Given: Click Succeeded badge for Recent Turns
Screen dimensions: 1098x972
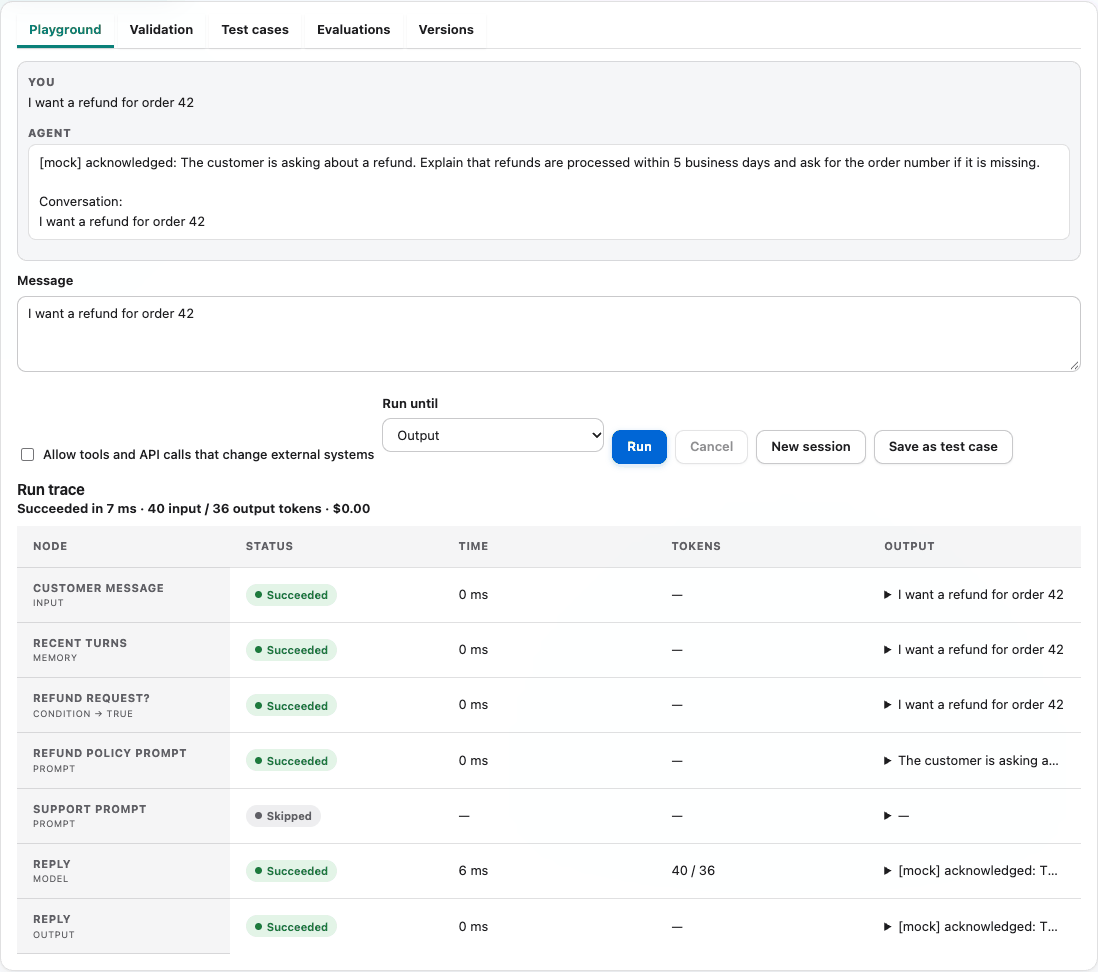Looking at the screenshot, I should 291,650.
